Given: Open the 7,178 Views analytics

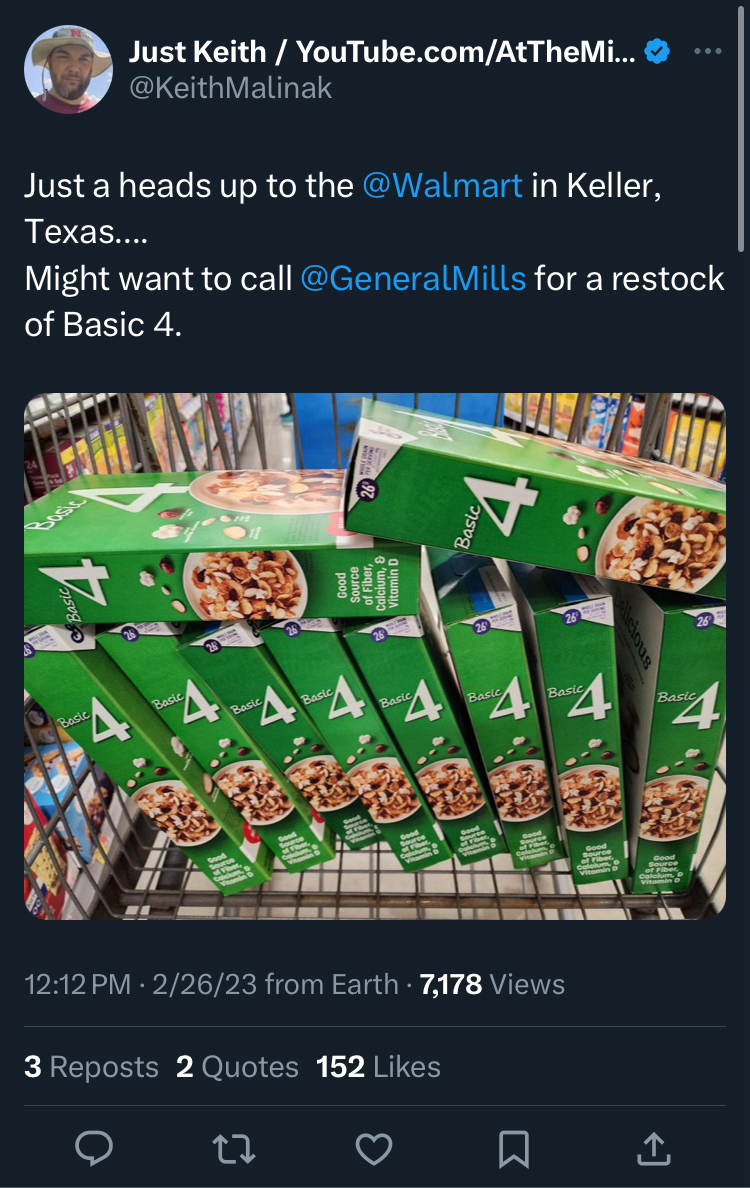Looking at the screenshot, I should 492,984.
